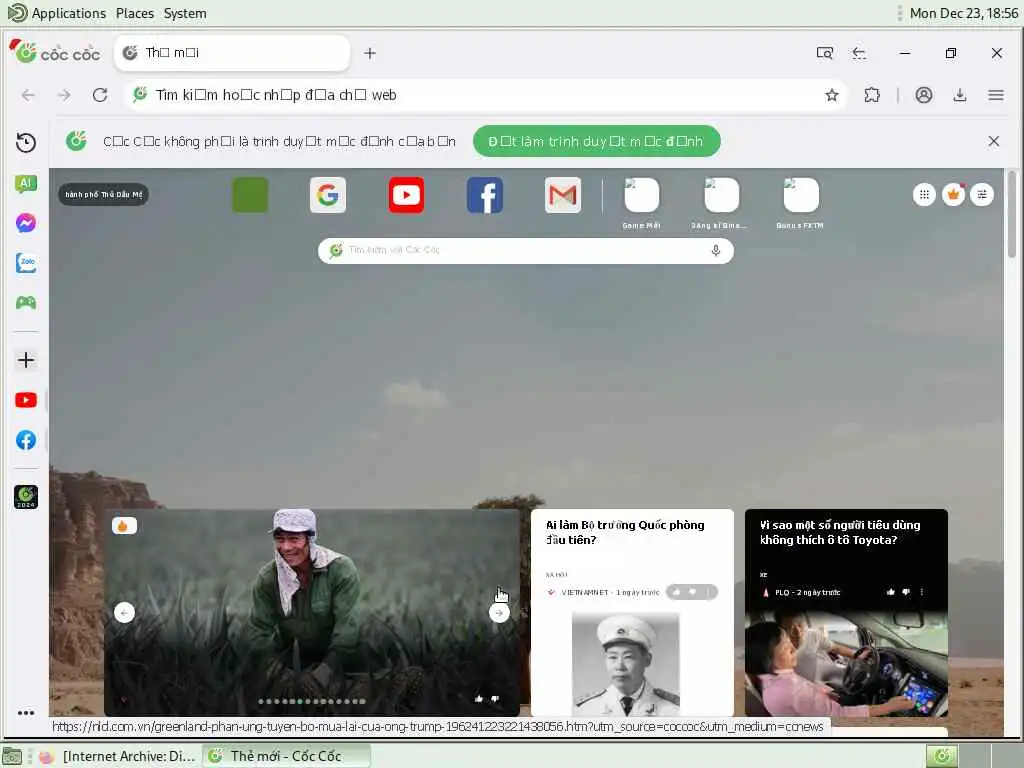Set Cốc Cốc as default browser button
The width and height of the screenshot is (1024, 768).
(596, 141)
